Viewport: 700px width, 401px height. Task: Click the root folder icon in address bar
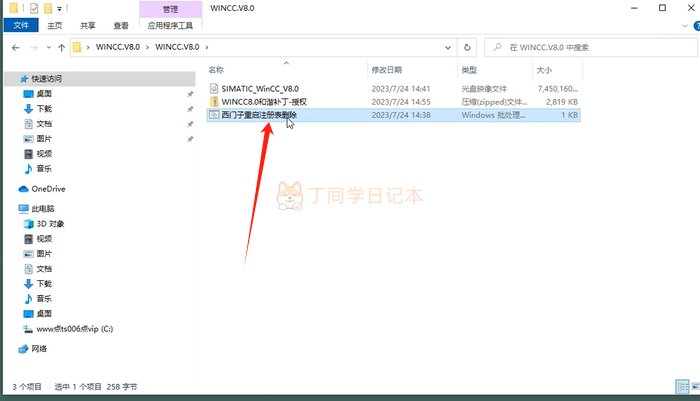(77, 47)
